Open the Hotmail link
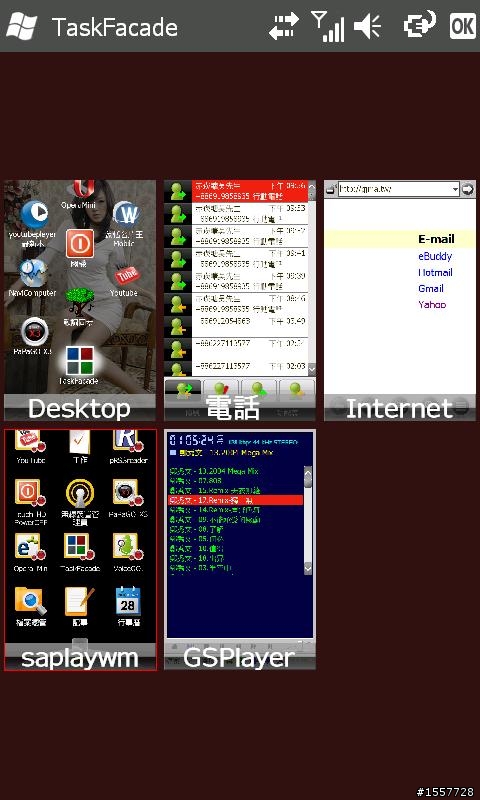This screenshot has height=800, width=480. [x=435, y=272]
